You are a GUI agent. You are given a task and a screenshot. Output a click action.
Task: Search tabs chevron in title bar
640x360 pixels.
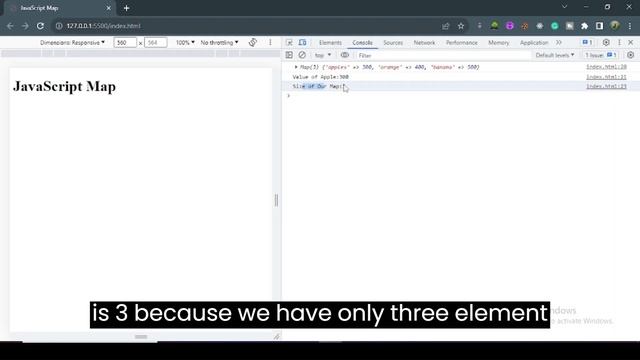564,7
